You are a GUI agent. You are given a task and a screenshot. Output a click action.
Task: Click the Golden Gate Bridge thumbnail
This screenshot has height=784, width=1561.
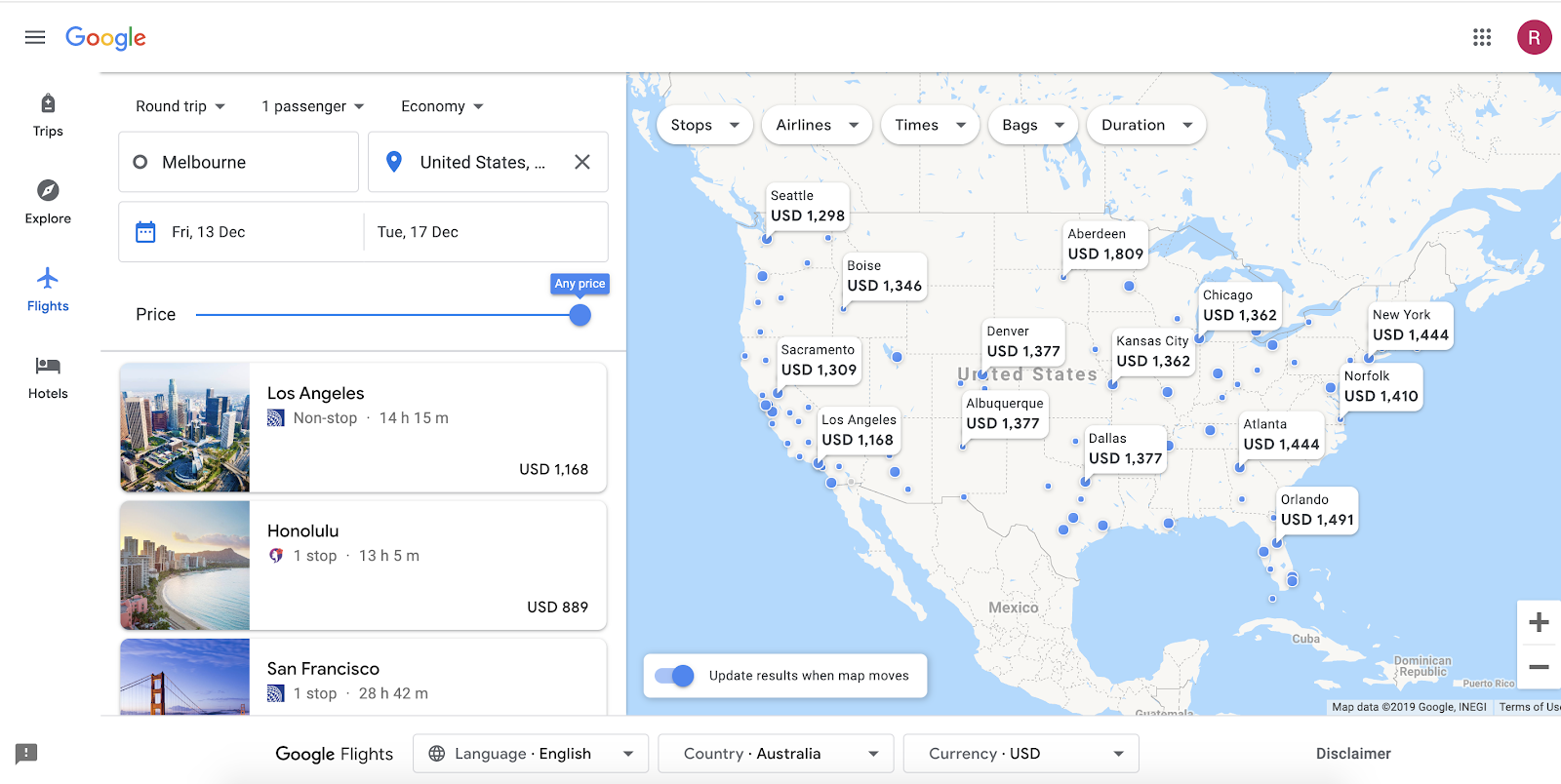click(x=184, y=677)
